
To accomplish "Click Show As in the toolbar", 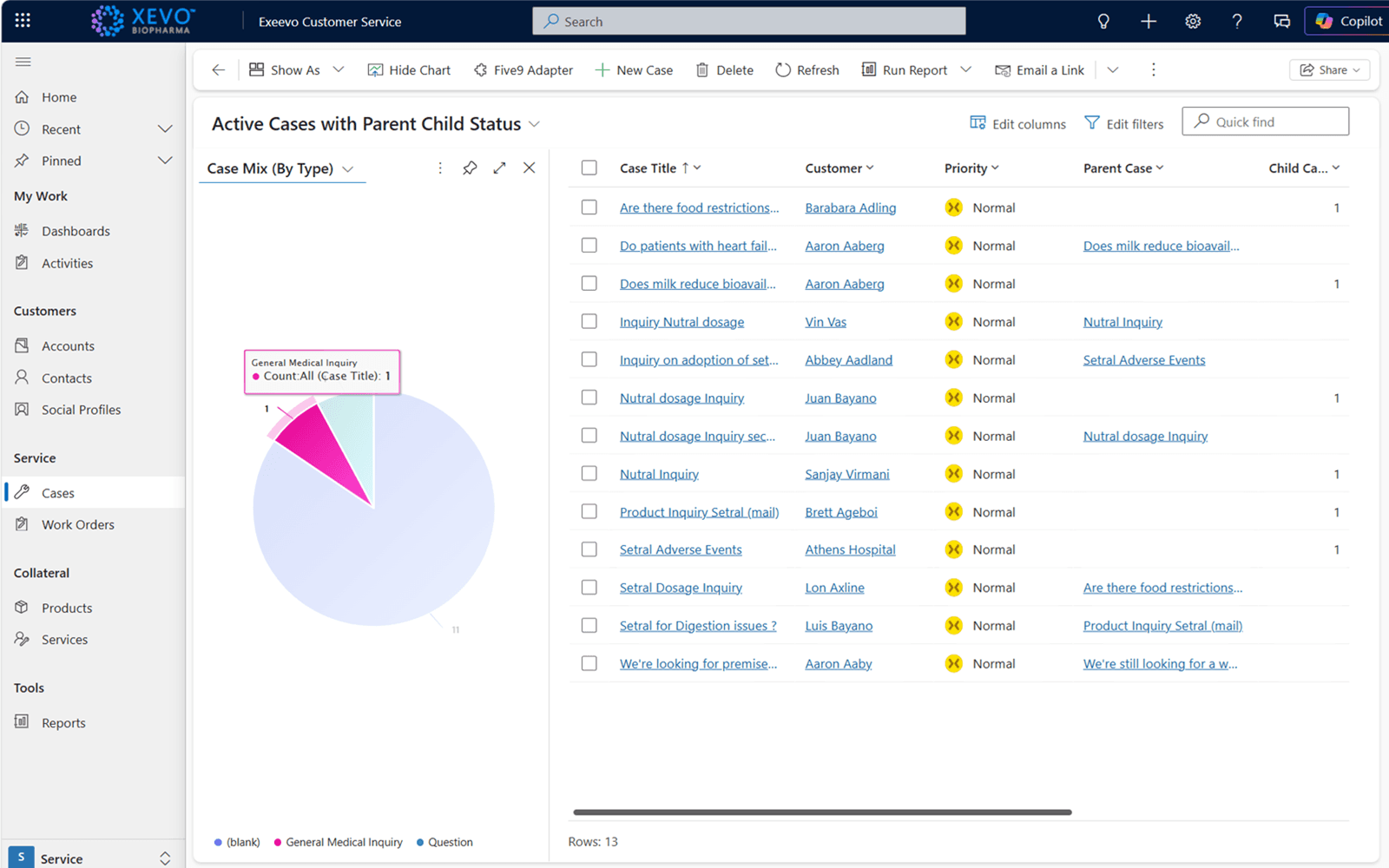I will [x=285, y=70].
